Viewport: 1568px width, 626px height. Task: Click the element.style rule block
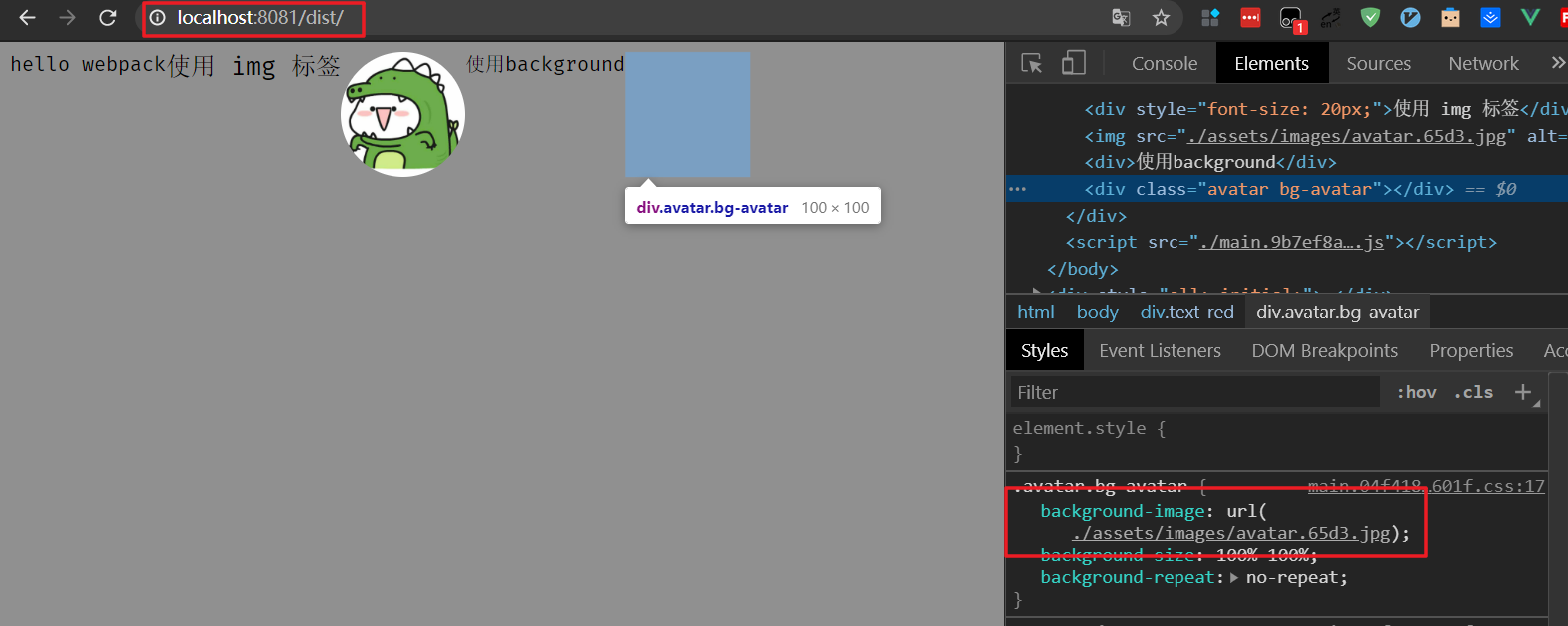click(x=1276, y=440)
